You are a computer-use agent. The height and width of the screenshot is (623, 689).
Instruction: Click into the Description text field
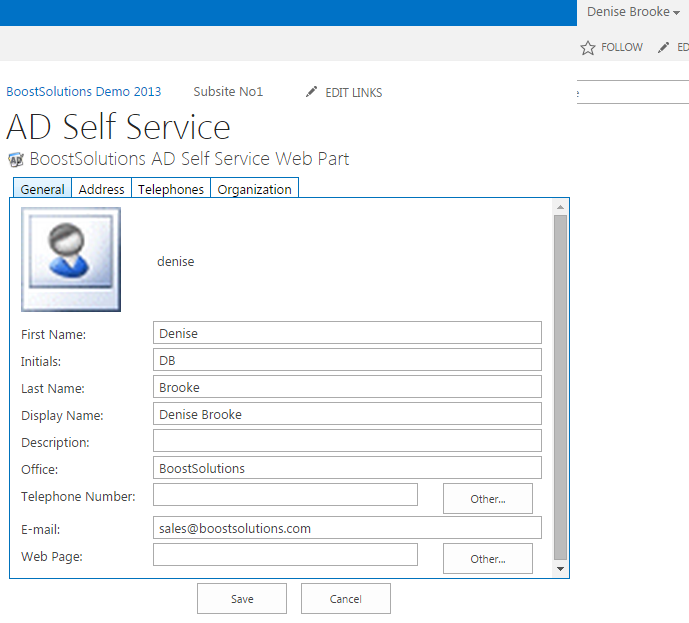[x=347, y=441]
